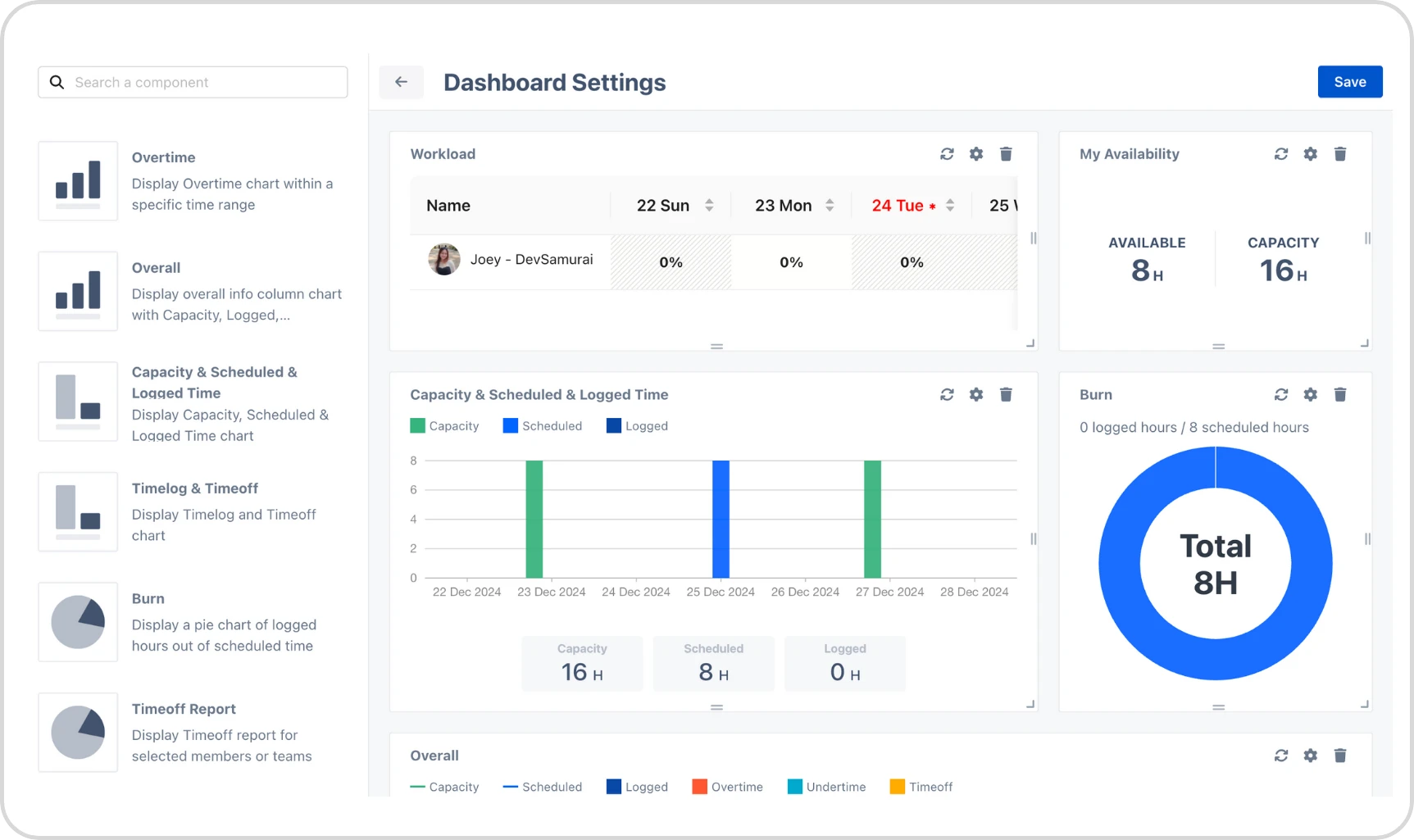
Task: Click the Save button
Action: pyautogui.click(x=1349, y=82)
